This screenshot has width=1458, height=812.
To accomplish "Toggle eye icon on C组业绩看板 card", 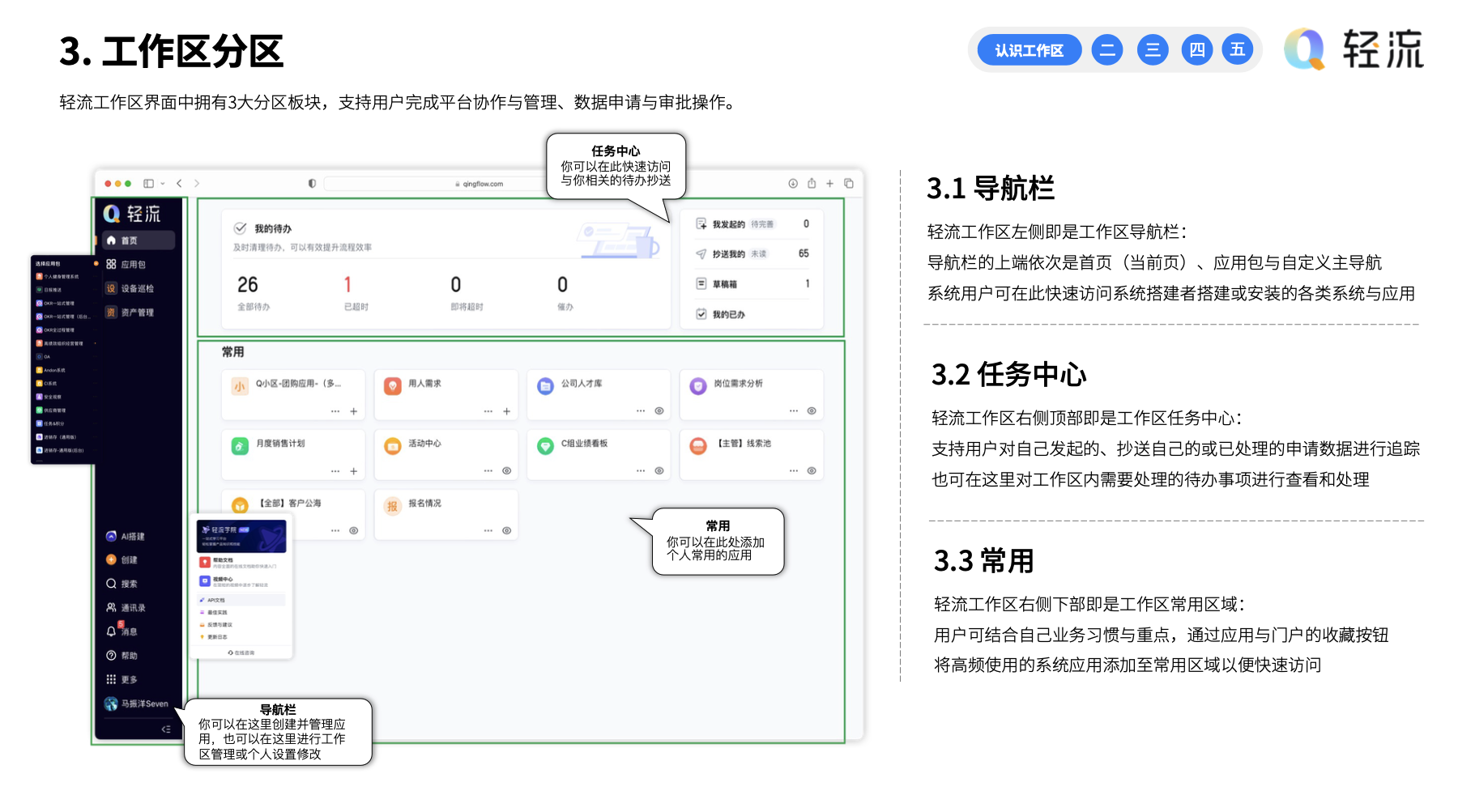I will pos(659,471).
